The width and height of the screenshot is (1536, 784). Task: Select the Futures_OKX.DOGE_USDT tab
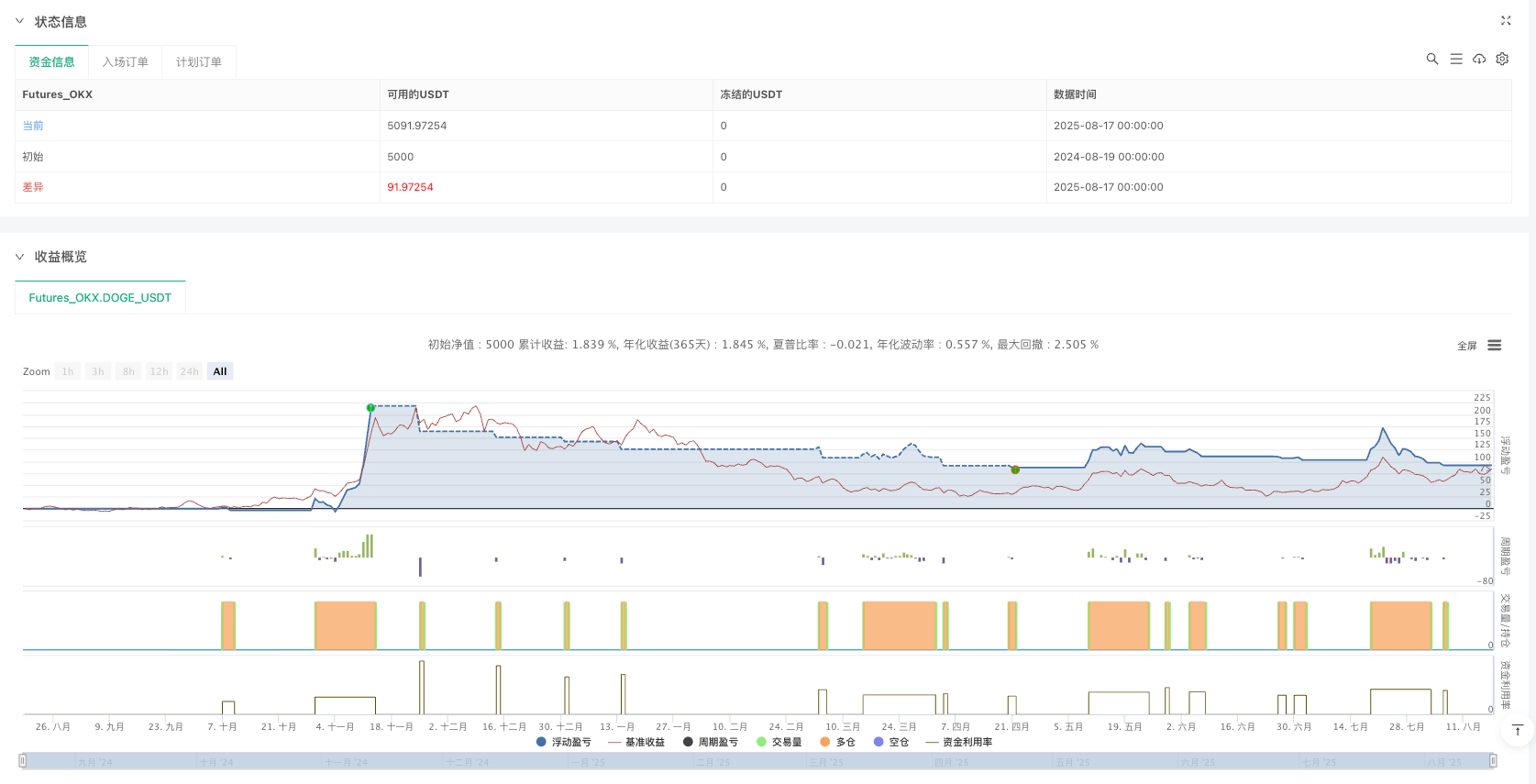(x=100, y=298)
